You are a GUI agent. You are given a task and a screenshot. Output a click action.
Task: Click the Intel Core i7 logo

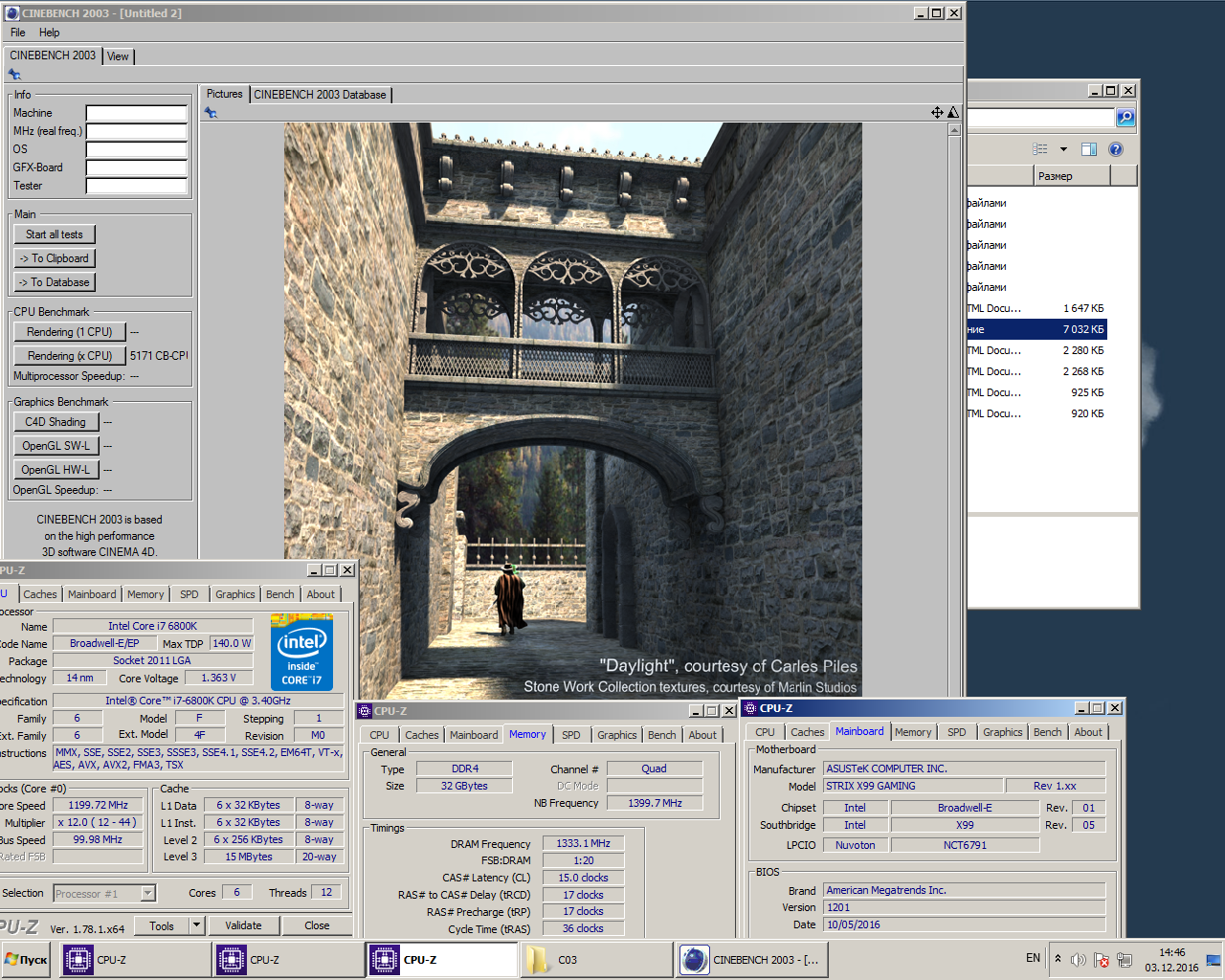pyautogui.click(x=301, y=653)
